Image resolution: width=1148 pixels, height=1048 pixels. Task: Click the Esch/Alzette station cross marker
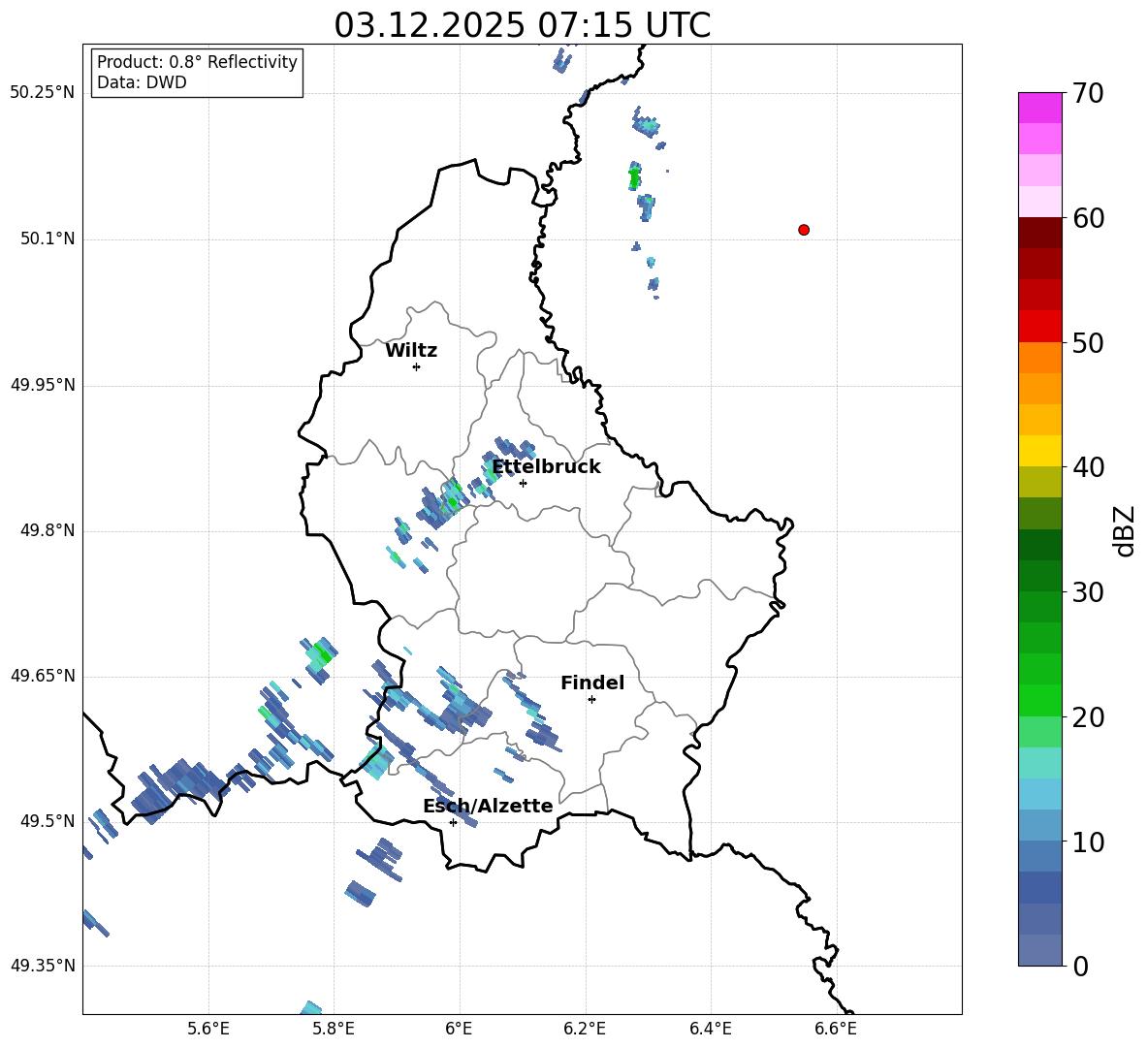(453, 822)
